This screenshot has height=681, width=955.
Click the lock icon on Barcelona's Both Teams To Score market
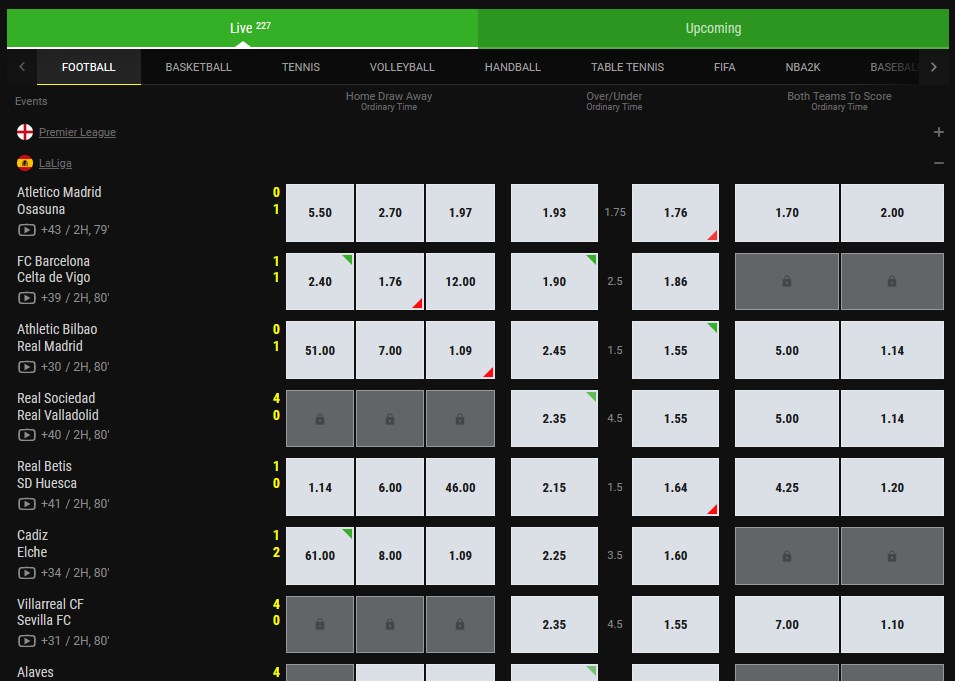[788, 281]
